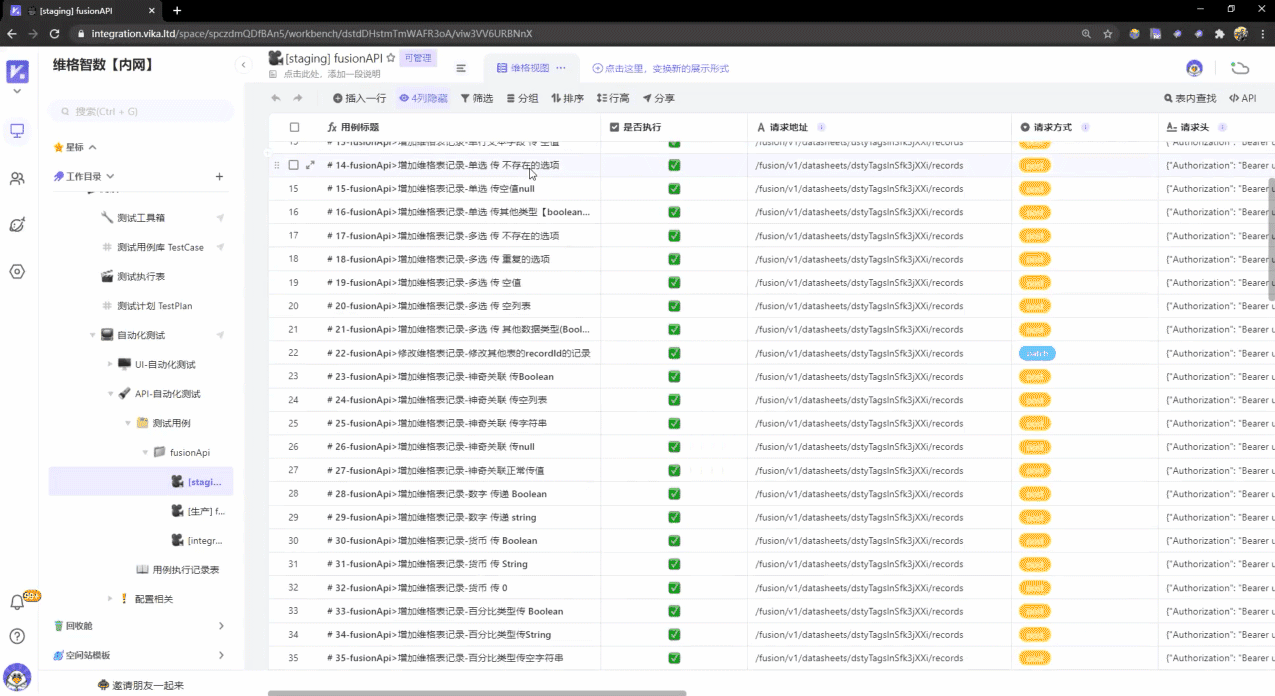
Task: Click the undo arrow in toolbar
Action: pos(276,98)
